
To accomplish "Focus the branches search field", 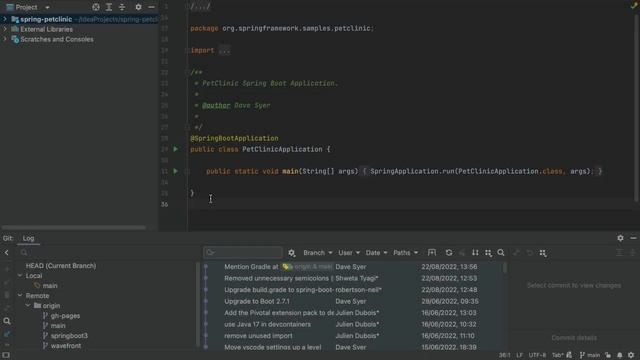I will tap(108, 253).
